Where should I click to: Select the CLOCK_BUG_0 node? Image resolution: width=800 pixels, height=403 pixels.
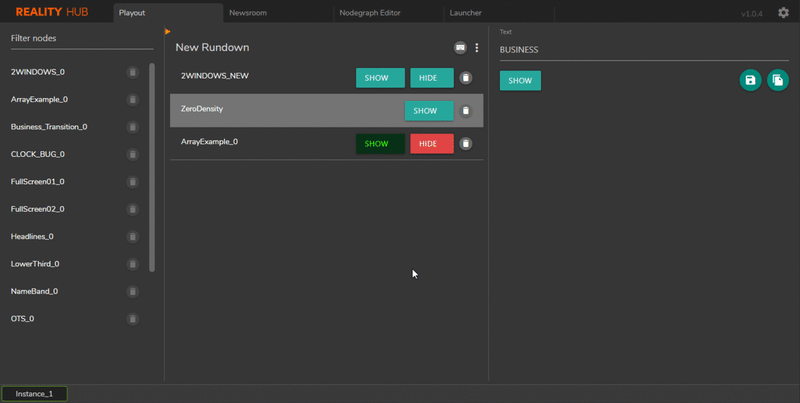tap(38, 155)
